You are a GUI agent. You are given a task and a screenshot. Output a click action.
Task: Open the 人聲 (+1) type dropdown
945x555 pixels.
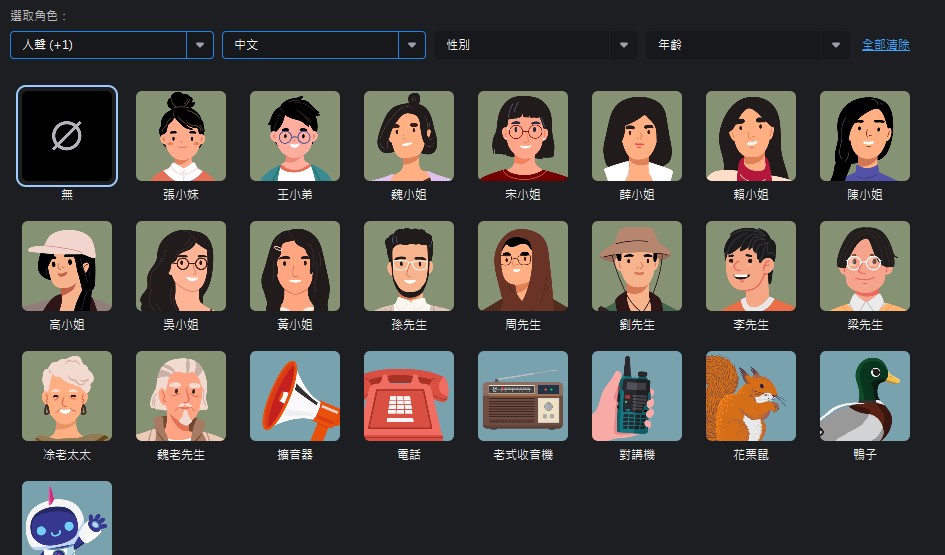click(x=112, y=45)
